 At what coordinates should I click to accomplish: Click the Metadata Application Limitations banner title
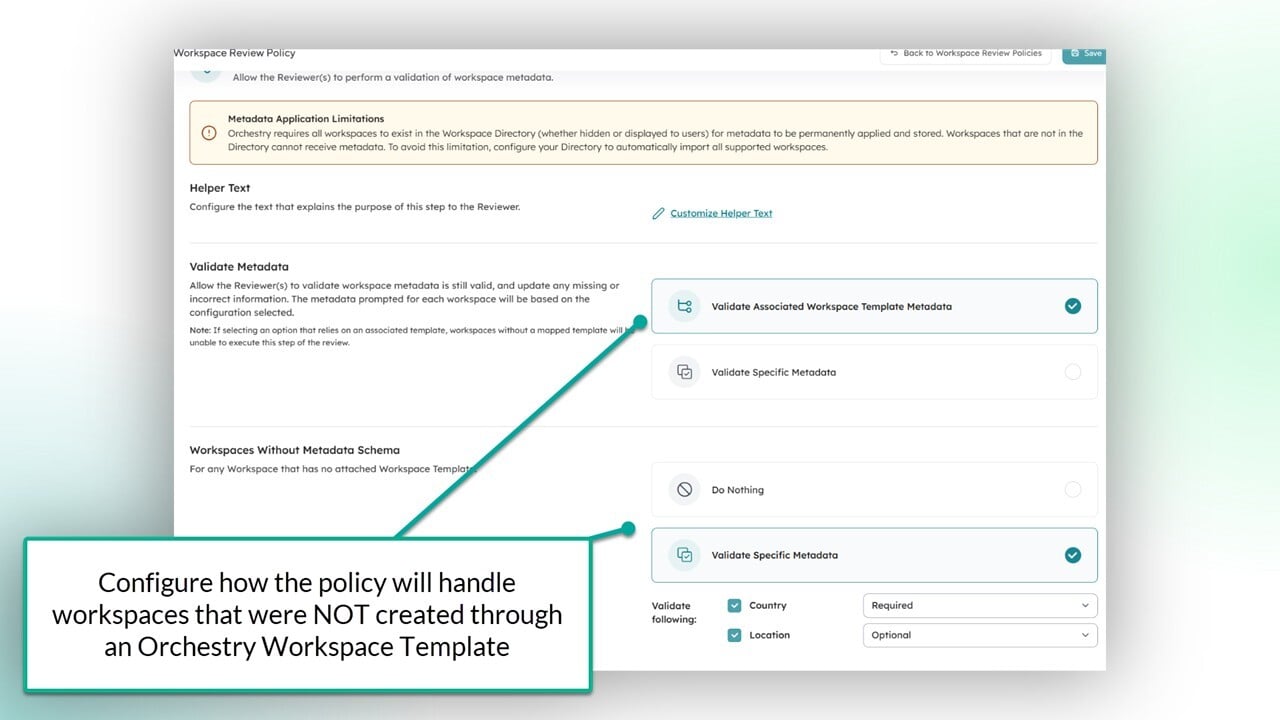(x=306, y=119)
